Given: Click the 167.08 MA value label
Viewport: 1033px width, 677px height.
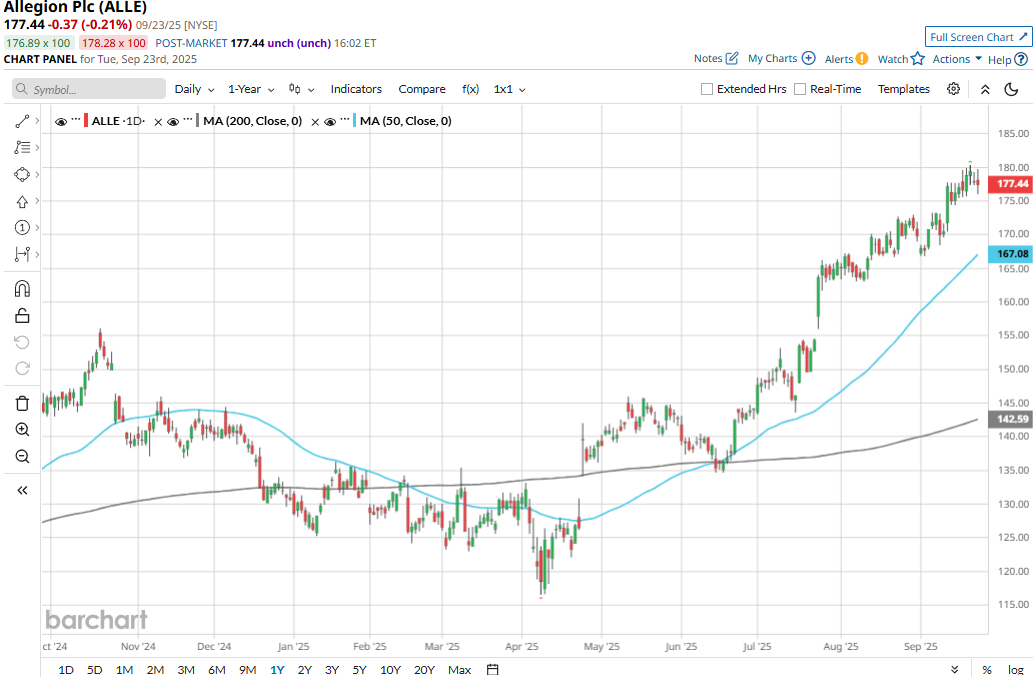Looking at the screenshot, I should [1012, 254].
